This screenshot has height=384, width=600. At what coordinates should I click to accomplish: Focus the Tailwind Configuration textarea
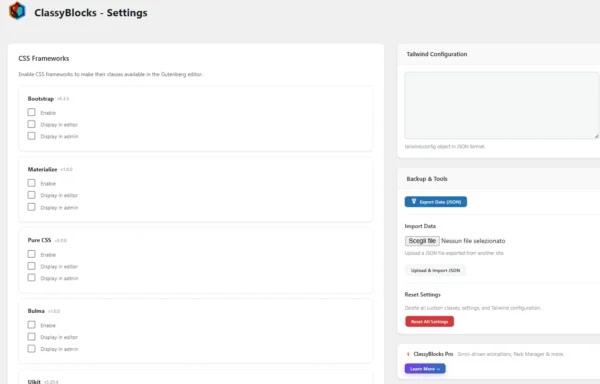point(502,105)
